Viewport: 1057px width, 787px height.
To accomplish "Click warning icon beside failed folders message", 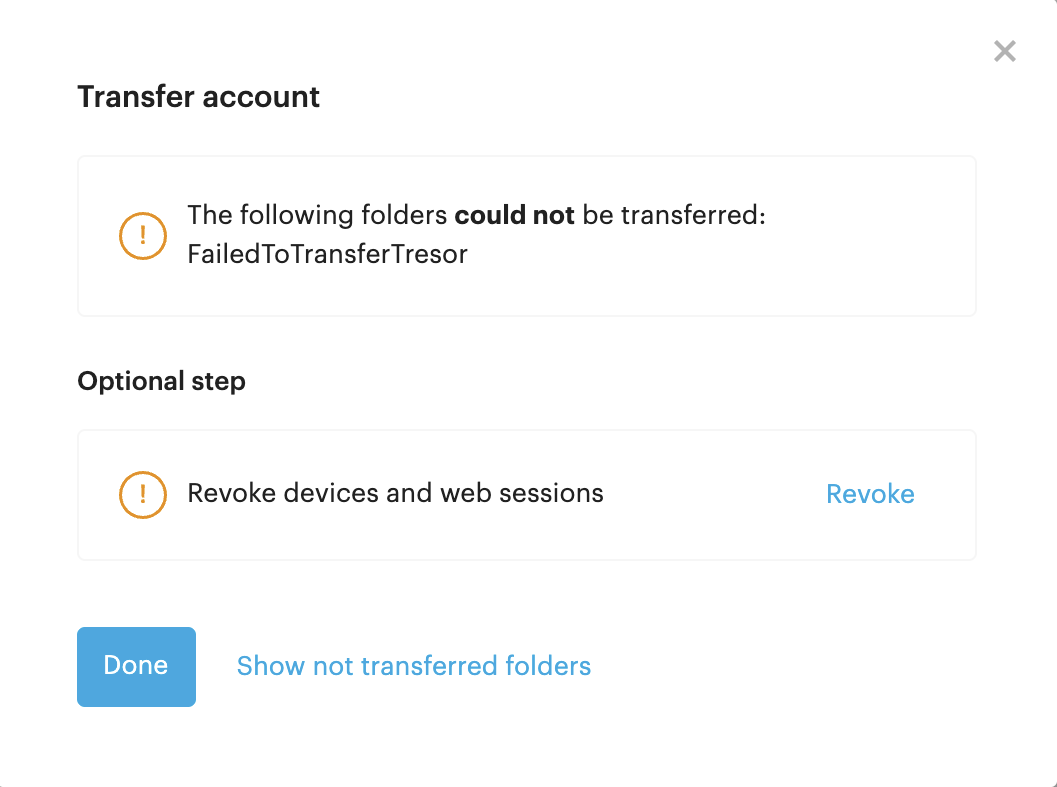I will point(143,235).
